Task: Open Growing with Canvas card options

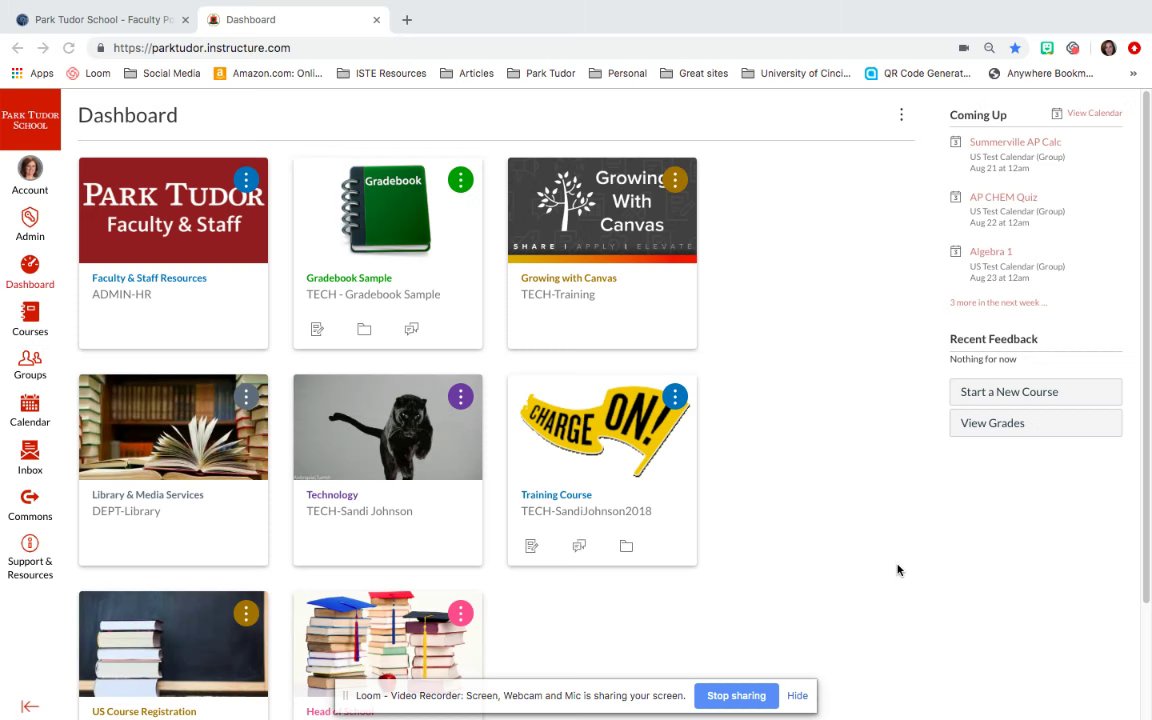Action: coord(675,179)
